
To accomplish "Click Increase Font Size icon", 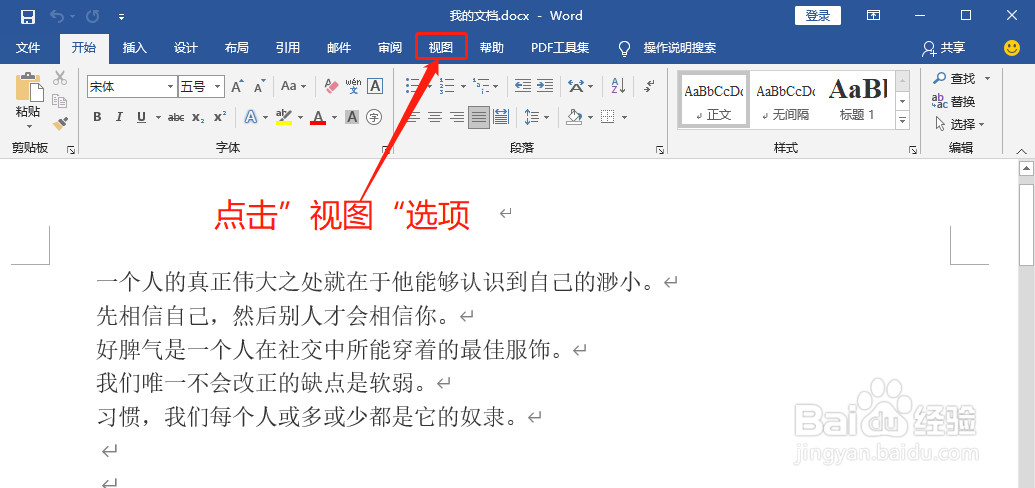I will click(237, 87).
